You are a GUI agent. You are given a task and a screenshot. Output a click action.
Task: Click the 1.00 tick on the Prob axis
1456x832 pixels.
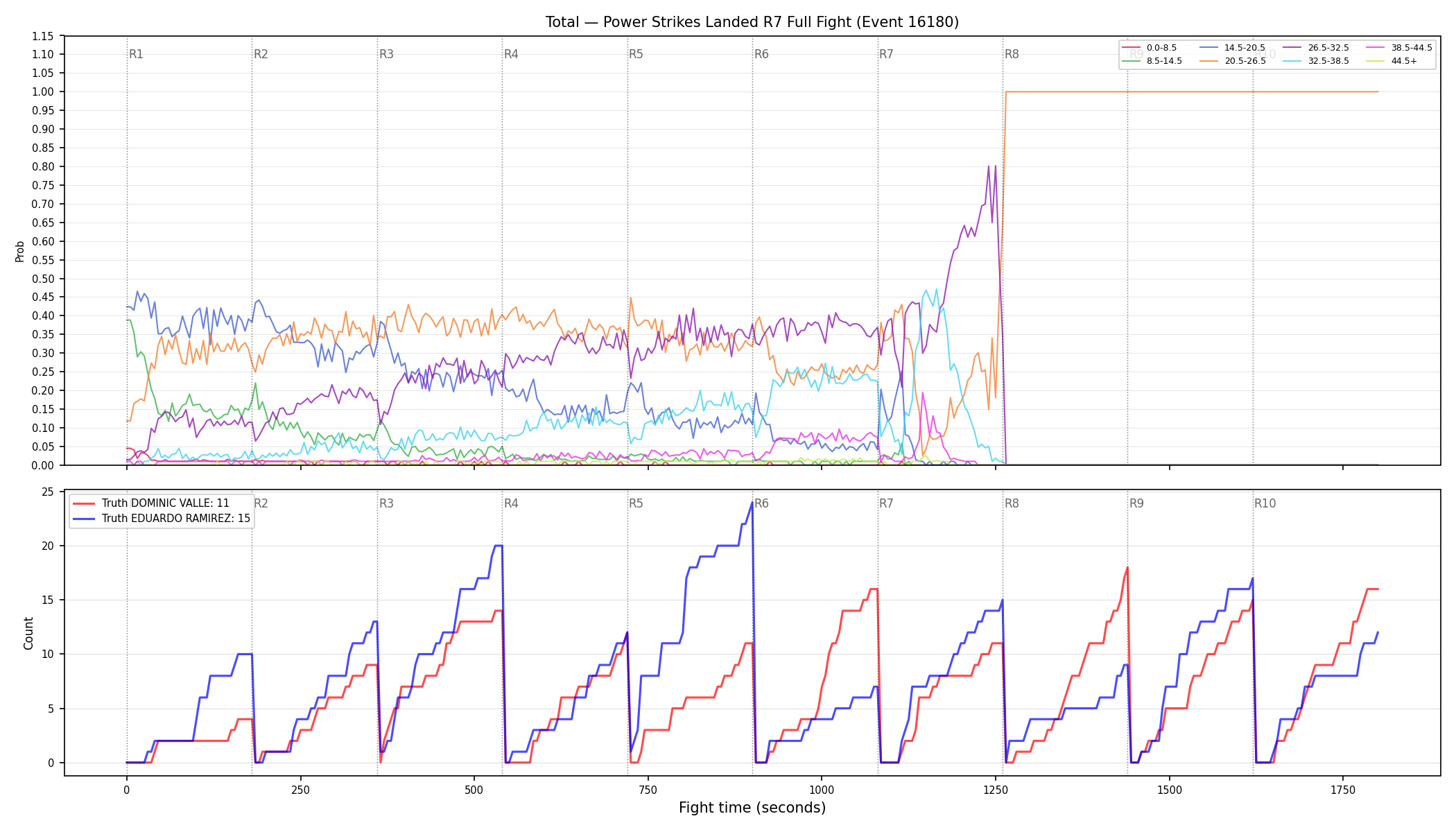43,92
